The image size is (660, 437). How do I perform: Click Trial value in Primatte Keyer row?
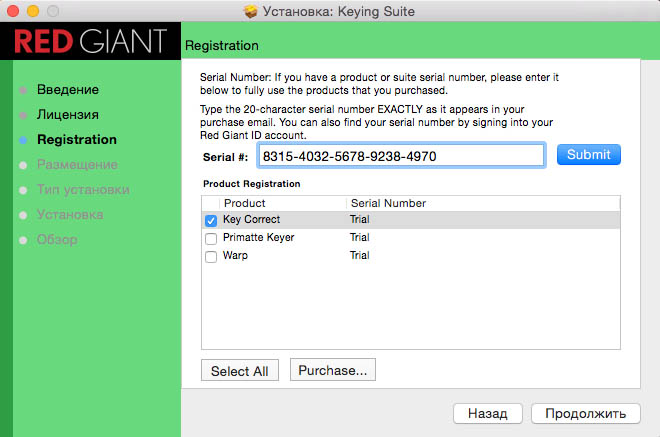coord(359,237)
